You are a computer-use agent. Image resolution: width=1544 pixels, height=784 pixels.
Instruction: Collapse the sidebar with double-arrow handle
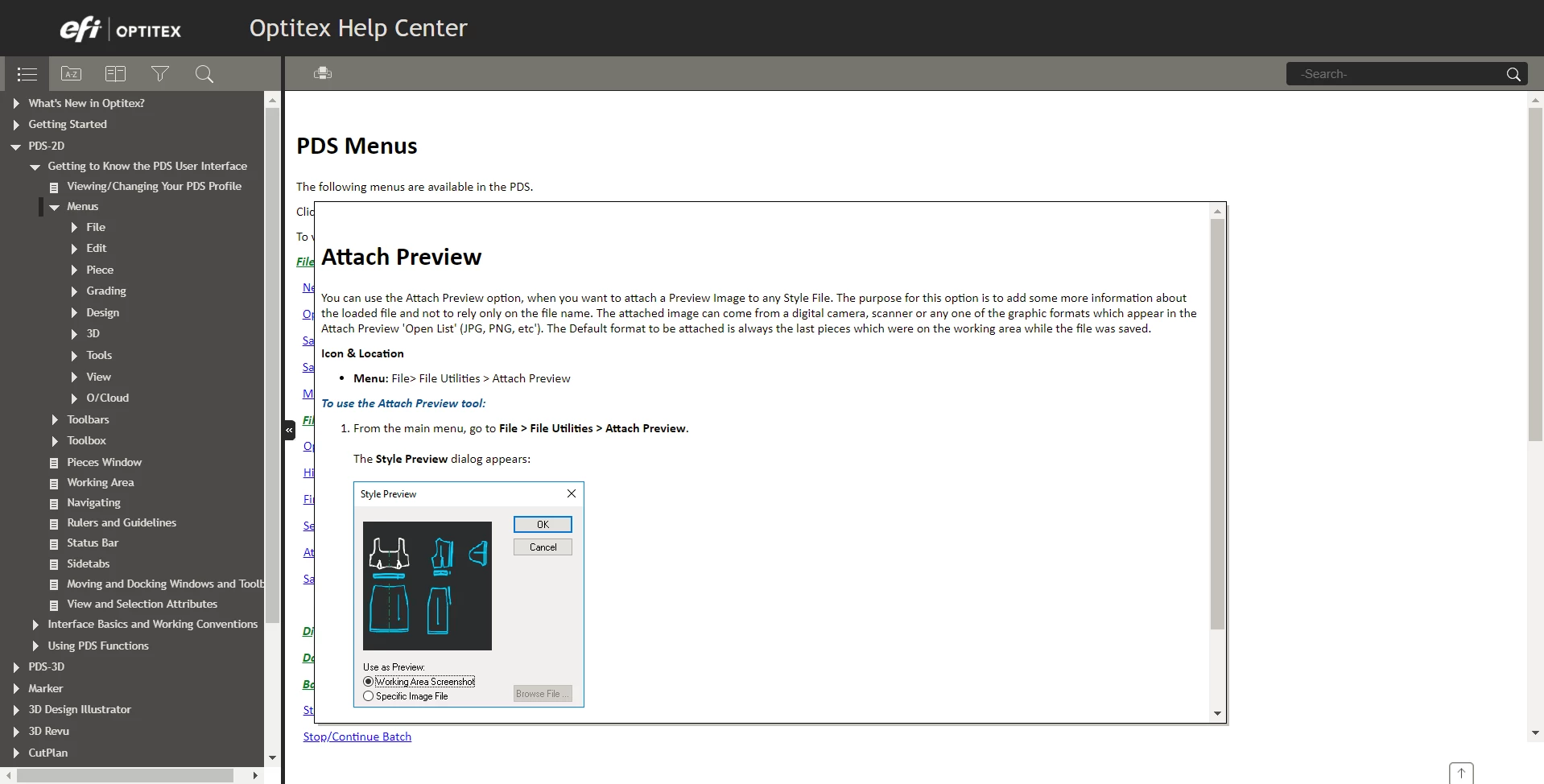(289, 430)
